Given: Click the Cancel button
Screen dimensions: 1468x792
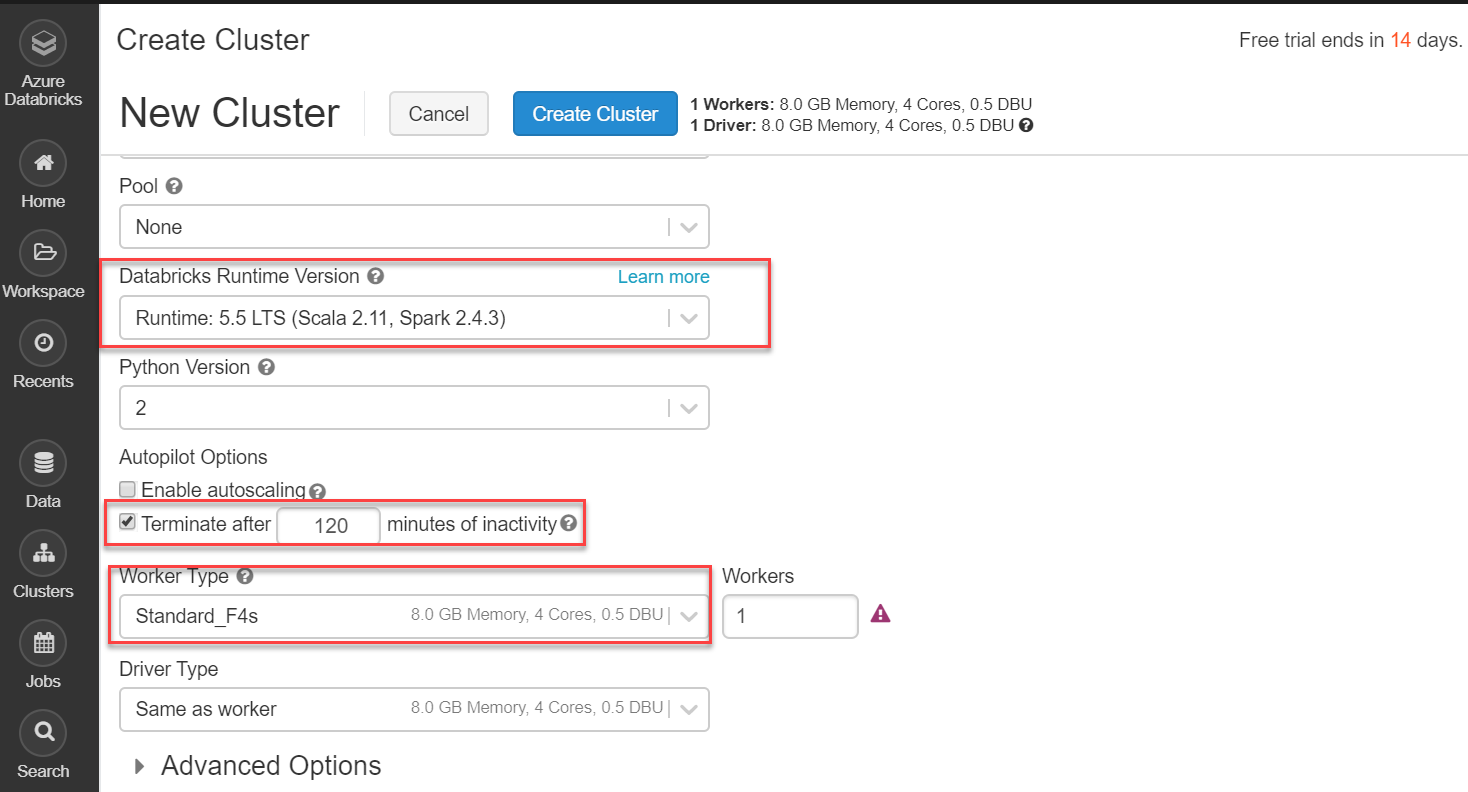Looking at the screenshot, I should pos(438,113).
